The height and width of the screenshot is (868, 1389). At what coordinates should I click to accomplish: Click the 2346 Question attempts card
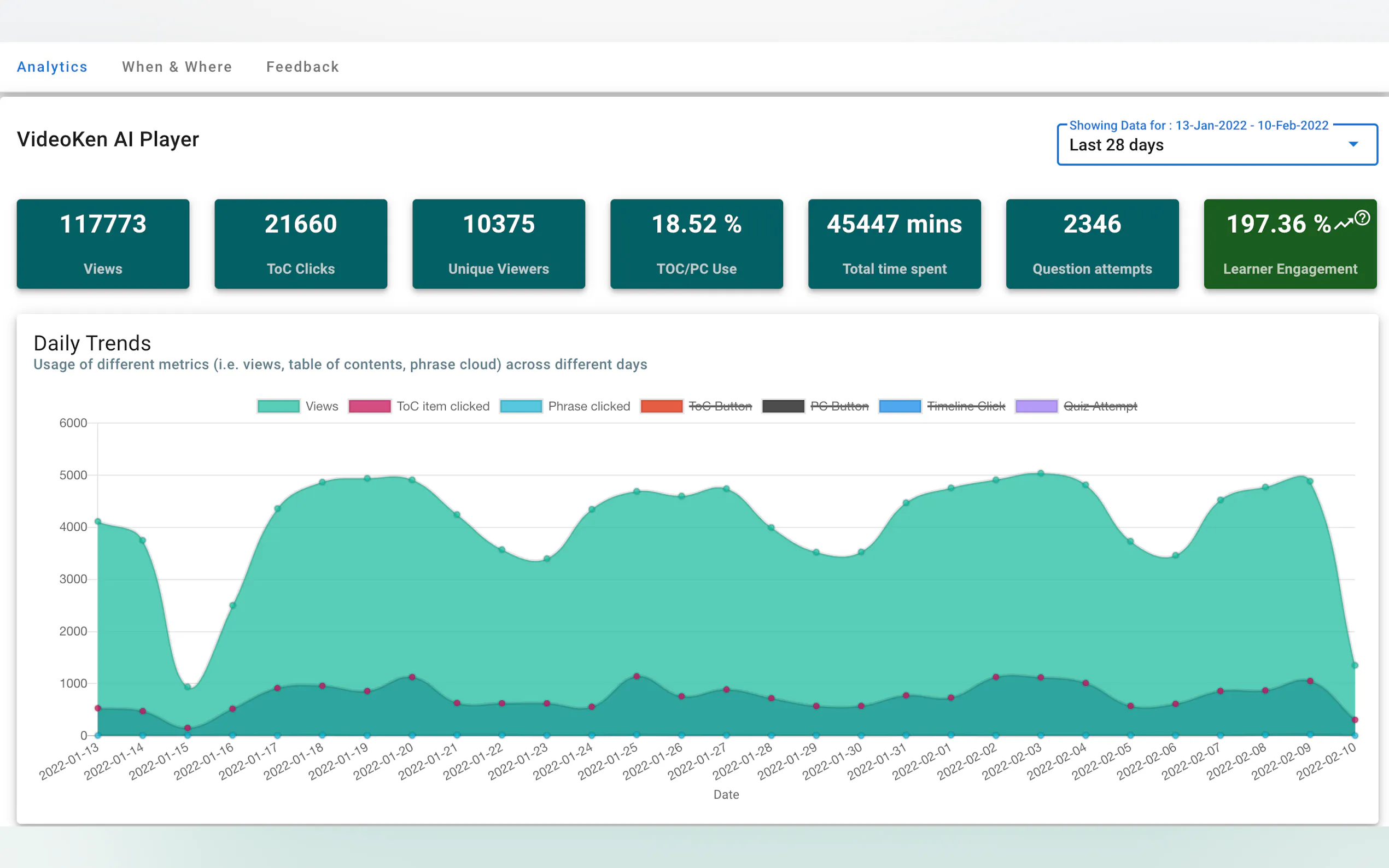(1092, 244)
